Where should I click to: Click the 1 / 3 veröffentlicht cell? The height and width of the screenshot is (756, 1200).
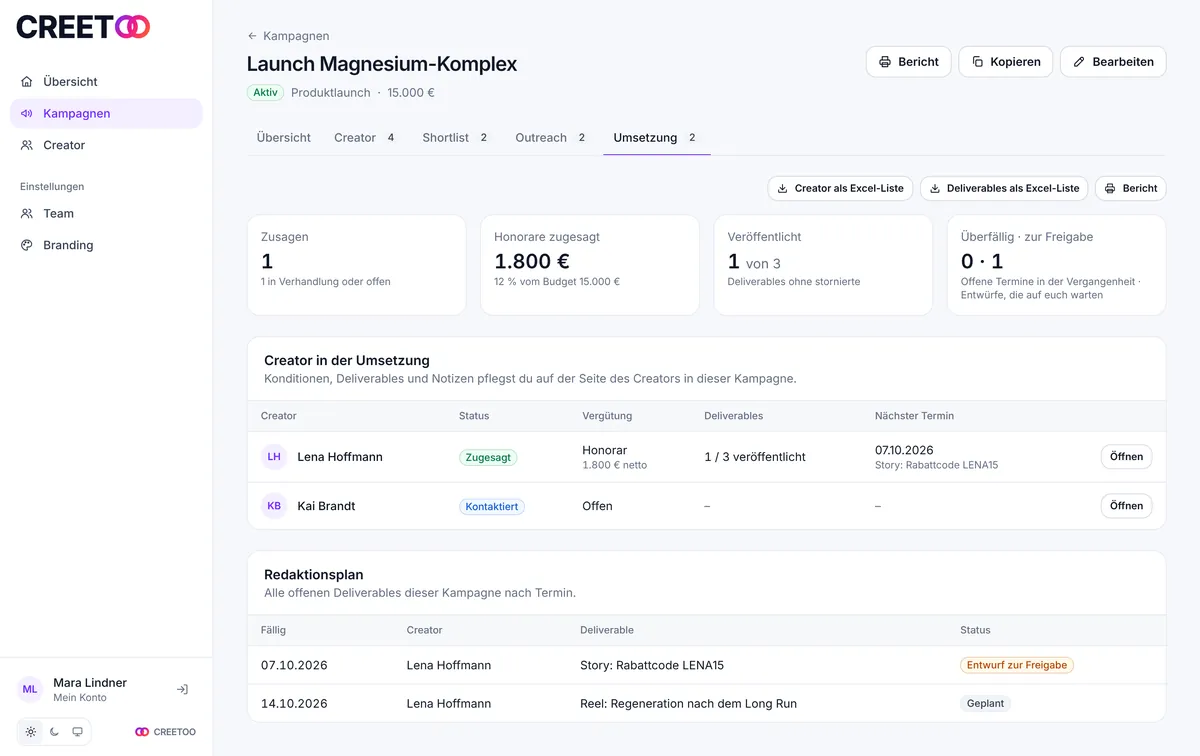(x=755, y=457)
